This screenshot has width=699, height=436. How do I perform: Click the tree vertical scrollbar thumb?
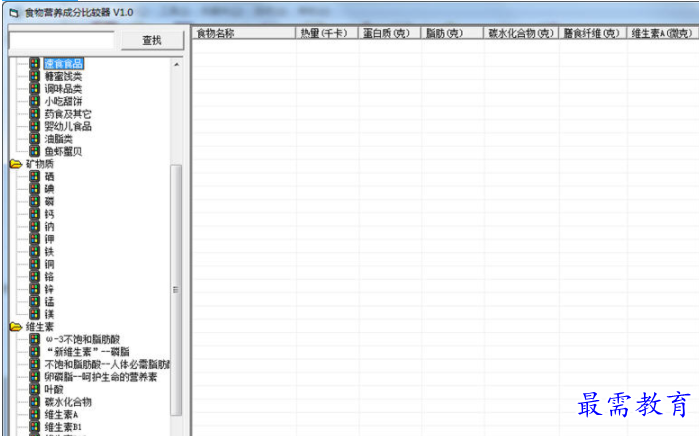pos(177,290)
